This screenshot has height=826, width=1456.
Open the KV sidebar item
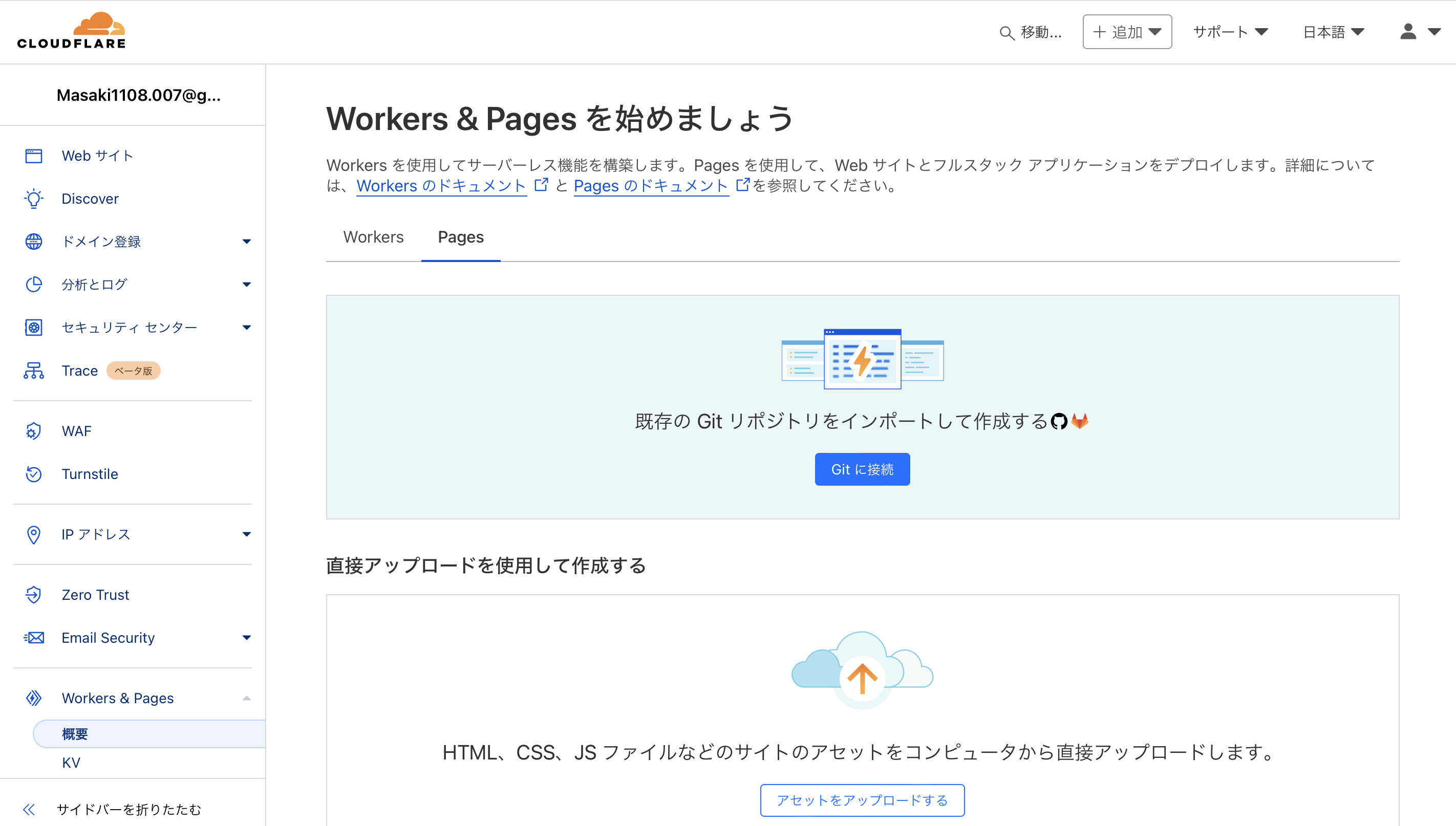71,763
